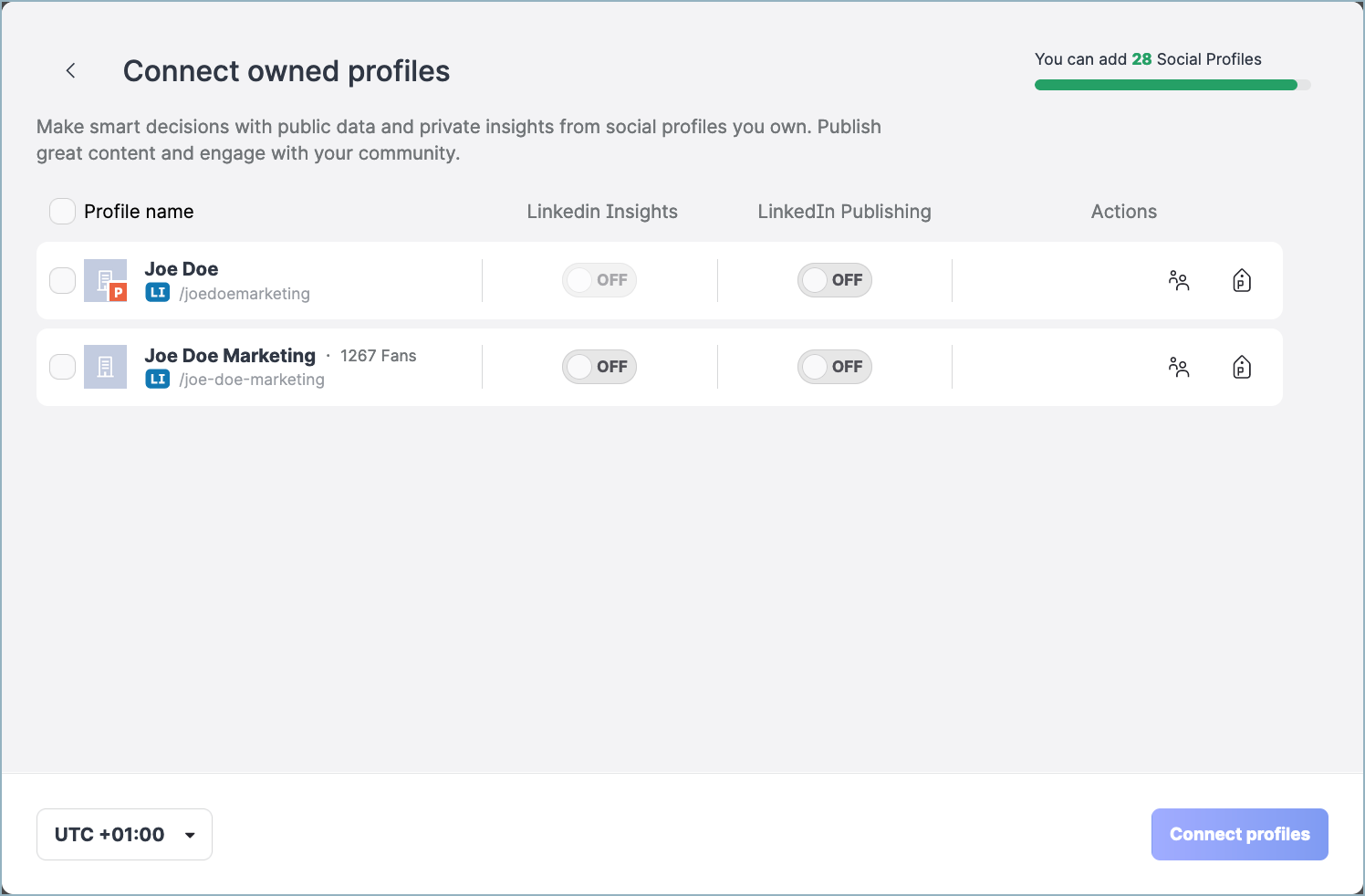Enable LinkedIn Publishing for Joe Doe Marketing
This screenshot has width=1365, height=896.
[x=834, y=367]
